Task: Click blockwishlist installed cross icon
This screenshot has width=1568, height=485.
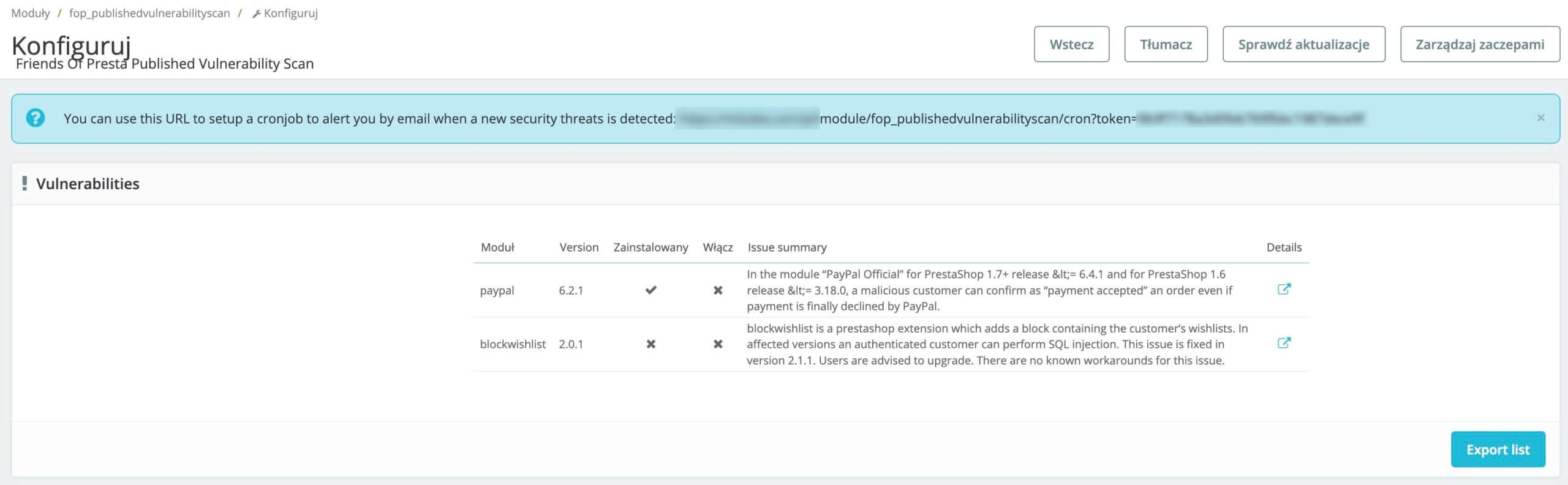Action: pyautogui.click(x=650, y=344)
